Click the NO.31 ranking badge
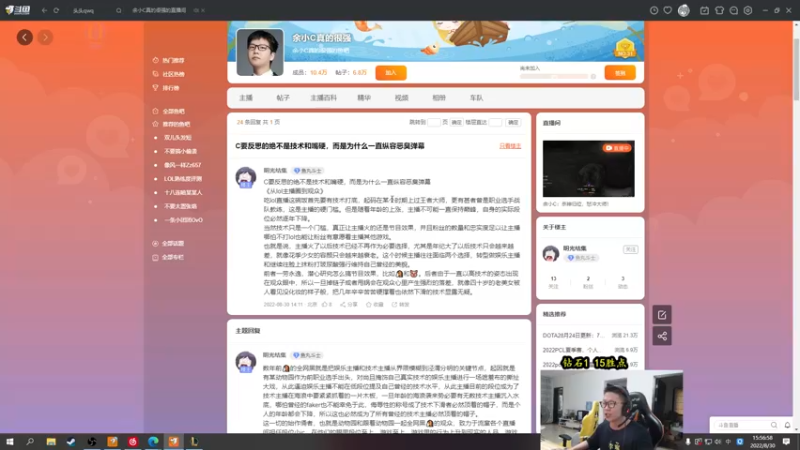 pos(624,48)
